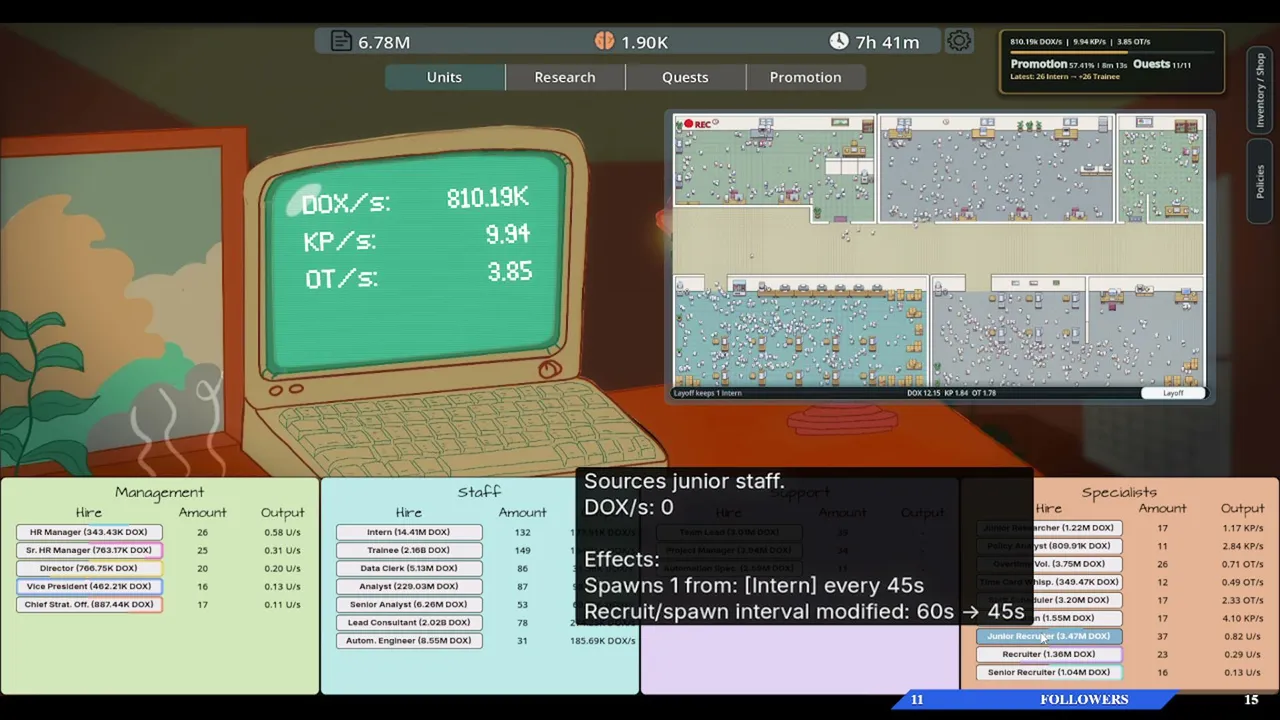
Task: Open the settings gear icon
Action: 958,41
